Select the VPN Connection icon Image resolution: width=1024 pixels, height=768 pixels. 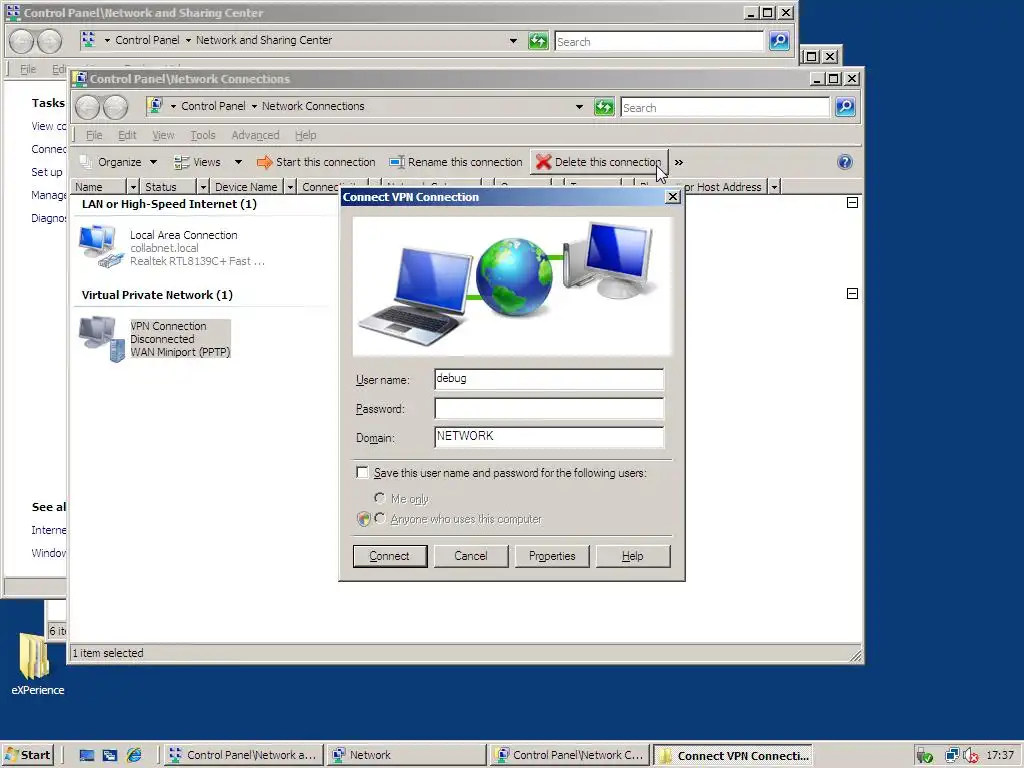coord(101,338)
